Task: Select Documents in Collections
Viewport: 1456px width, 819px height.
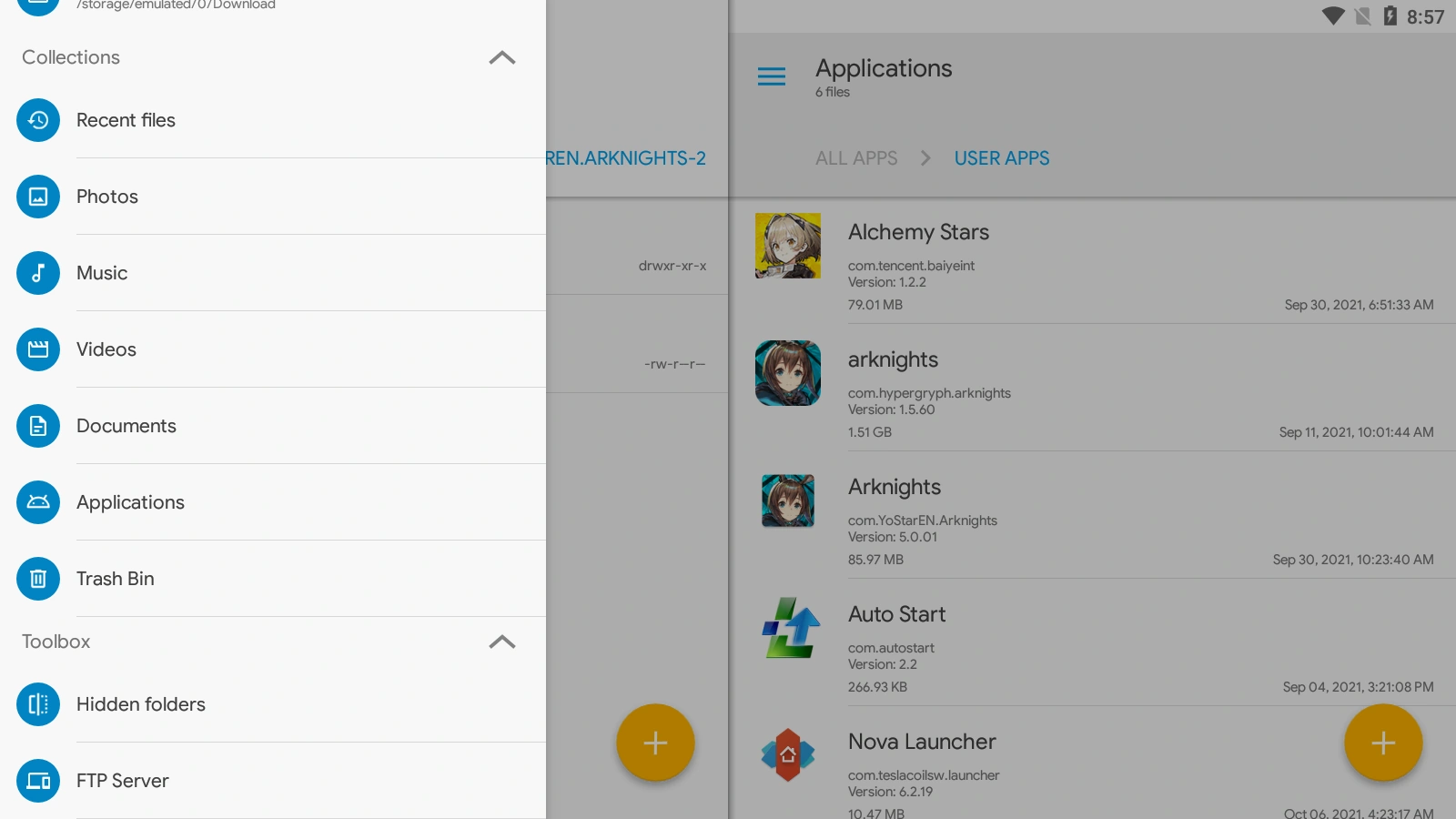Action: [126, 426]
